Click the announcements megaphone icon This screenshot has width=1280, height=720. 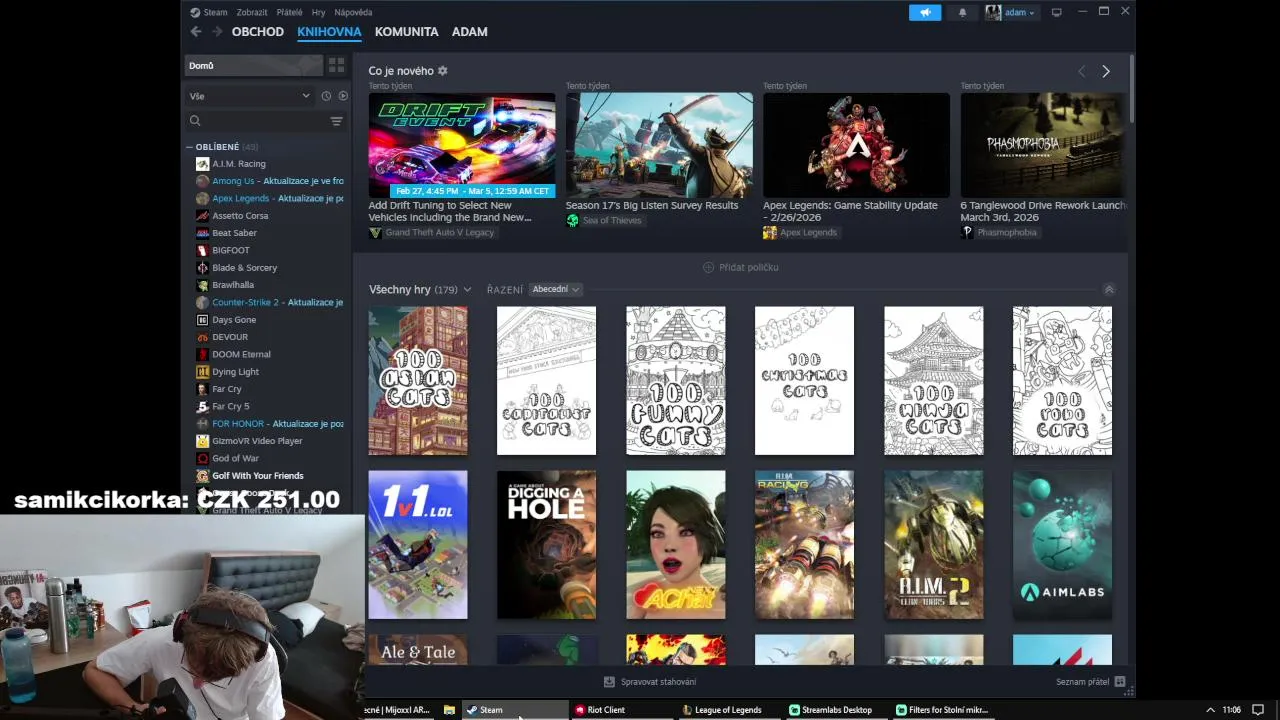[925, 12]
